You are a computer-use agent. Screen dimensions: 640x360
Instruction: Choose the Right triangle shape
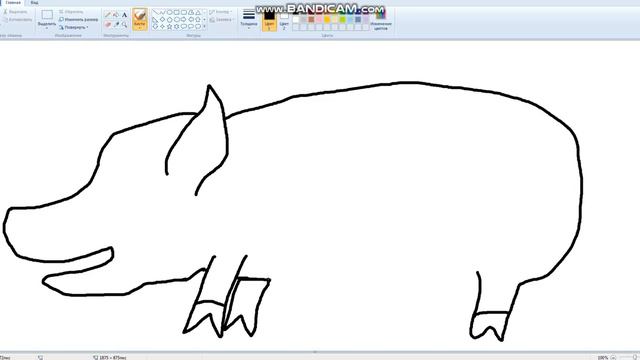click(x=155, y=20)
